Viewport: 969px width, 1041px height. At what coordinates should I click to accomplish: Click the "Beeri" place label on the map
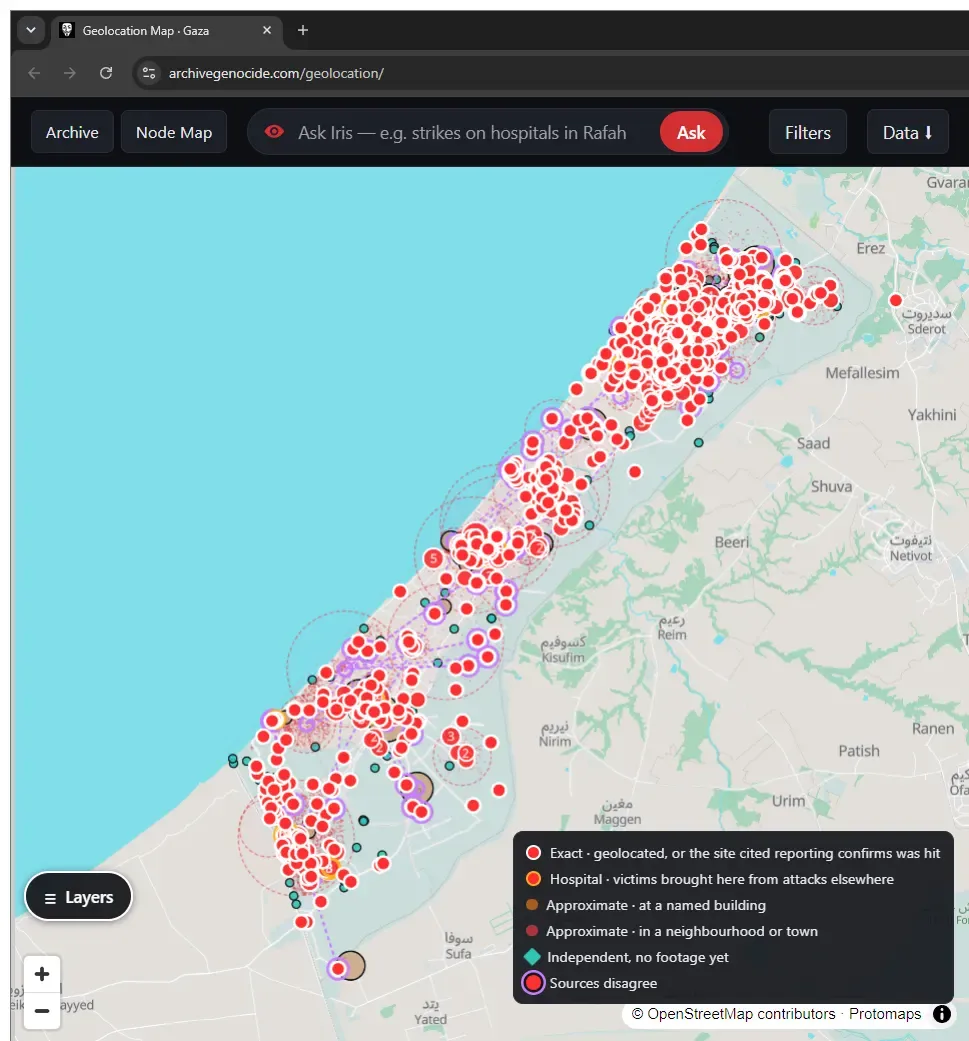(731, 542)
